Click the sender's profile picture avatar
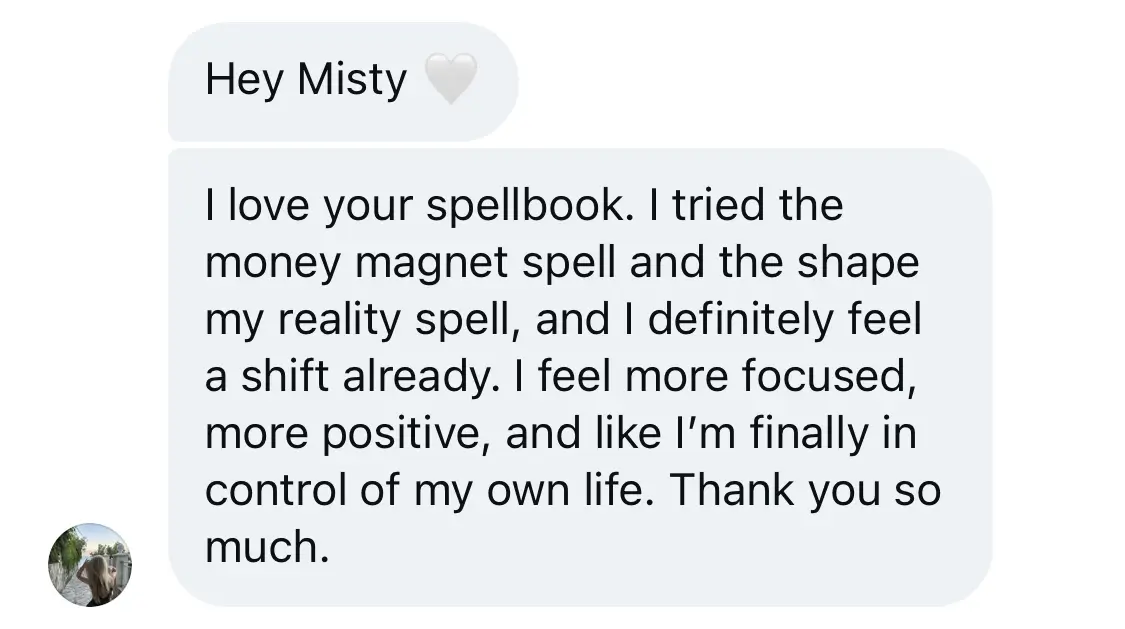The height and width of the screenshot is (629, 1125). click(90, 565)
